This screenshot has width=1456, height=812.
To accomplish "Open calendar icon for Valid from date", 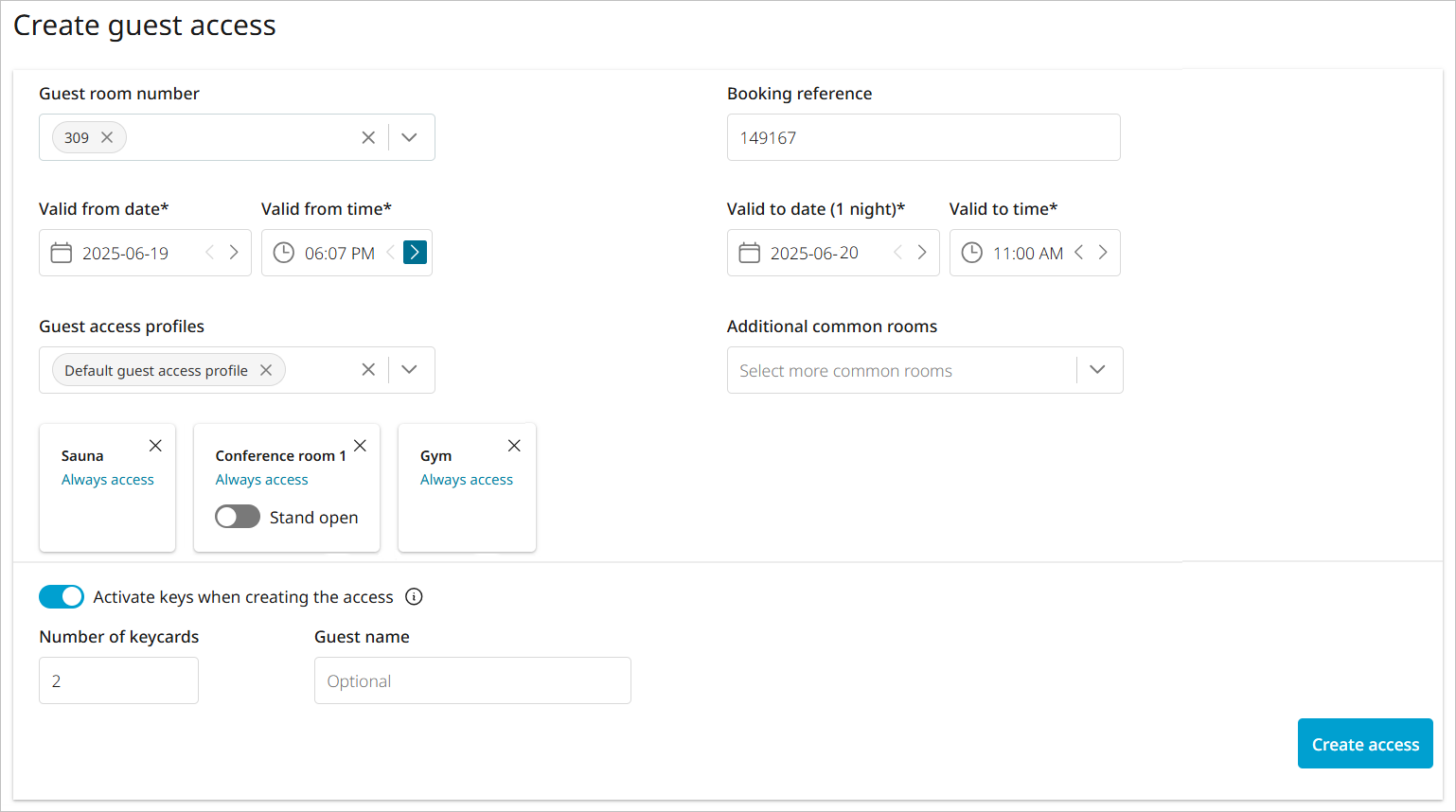I will click(x=62, y=253).
